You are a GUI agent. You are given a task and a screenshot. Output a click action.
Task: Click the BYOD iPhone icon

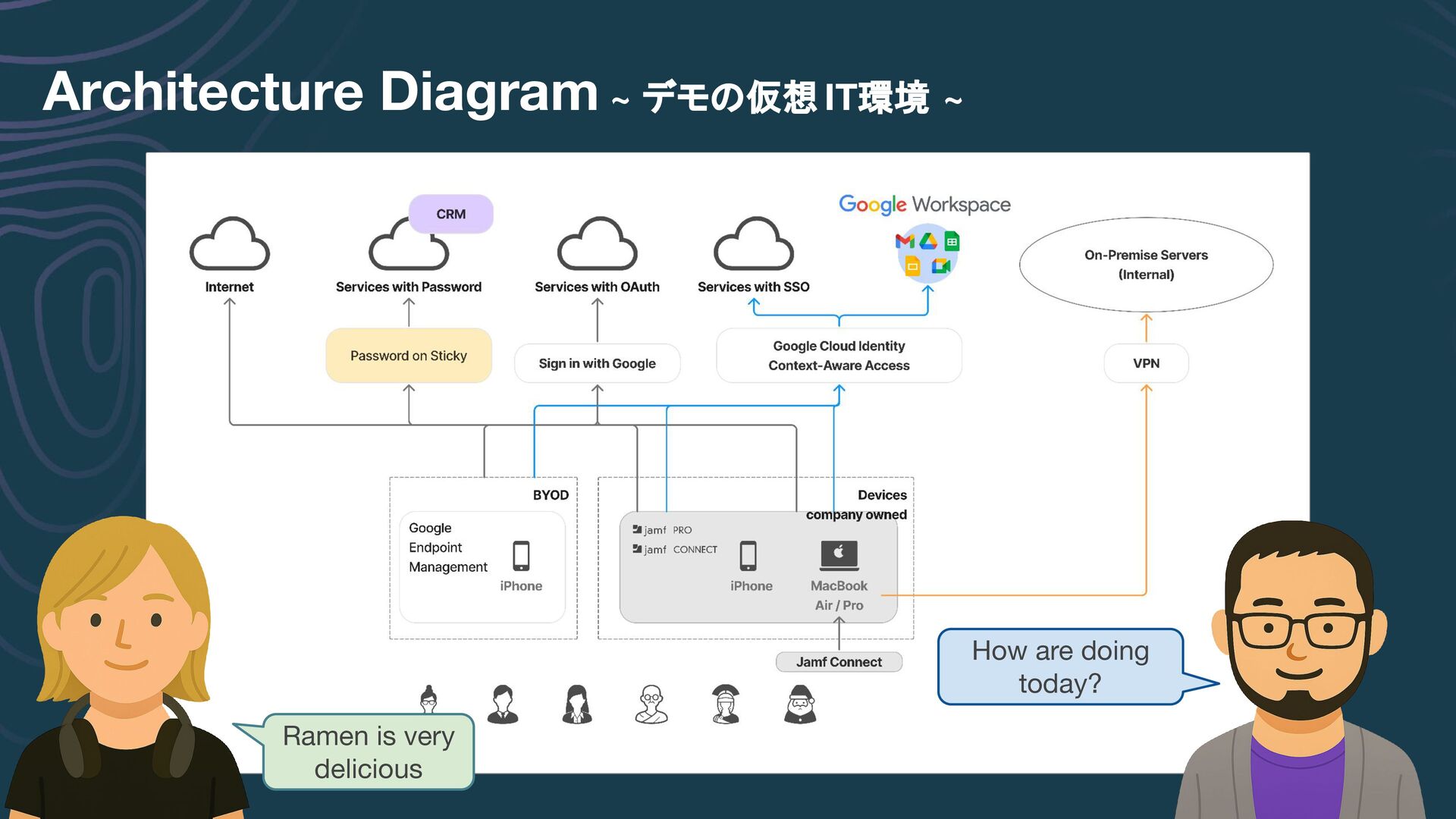[x=521, y=555]
